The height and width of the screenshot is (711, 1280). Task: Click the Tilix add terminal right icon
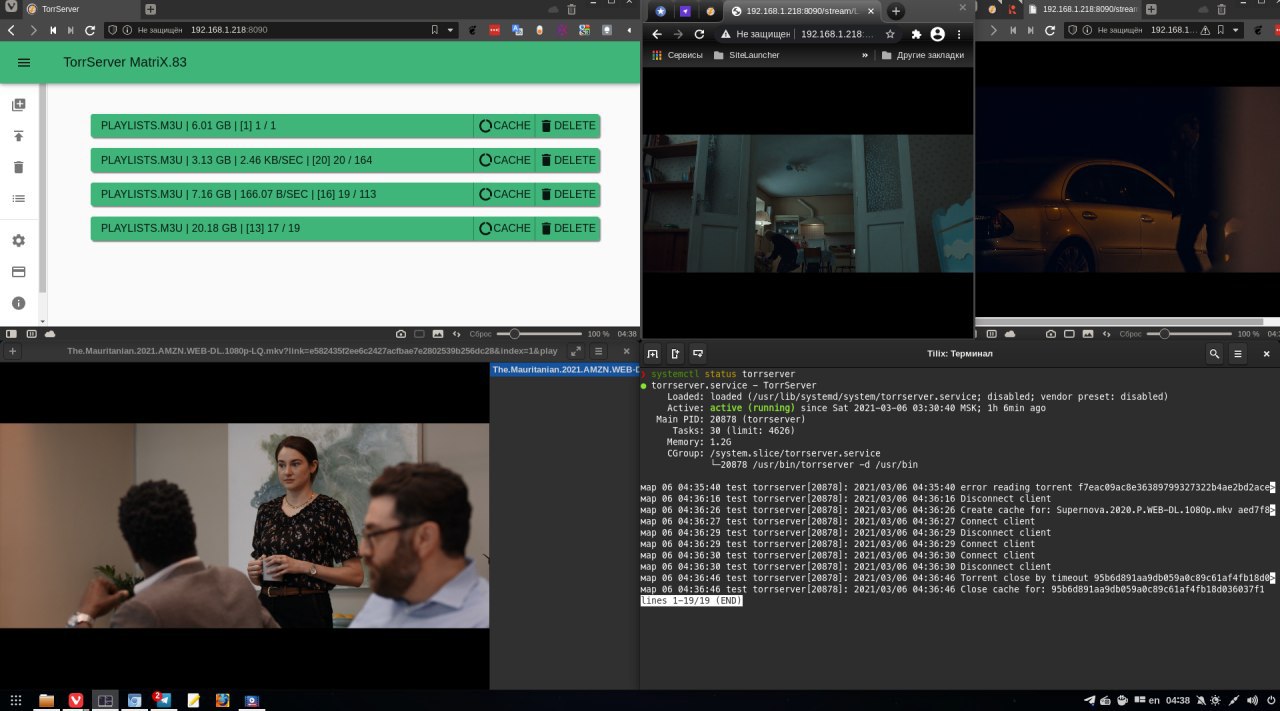(675, 353)
